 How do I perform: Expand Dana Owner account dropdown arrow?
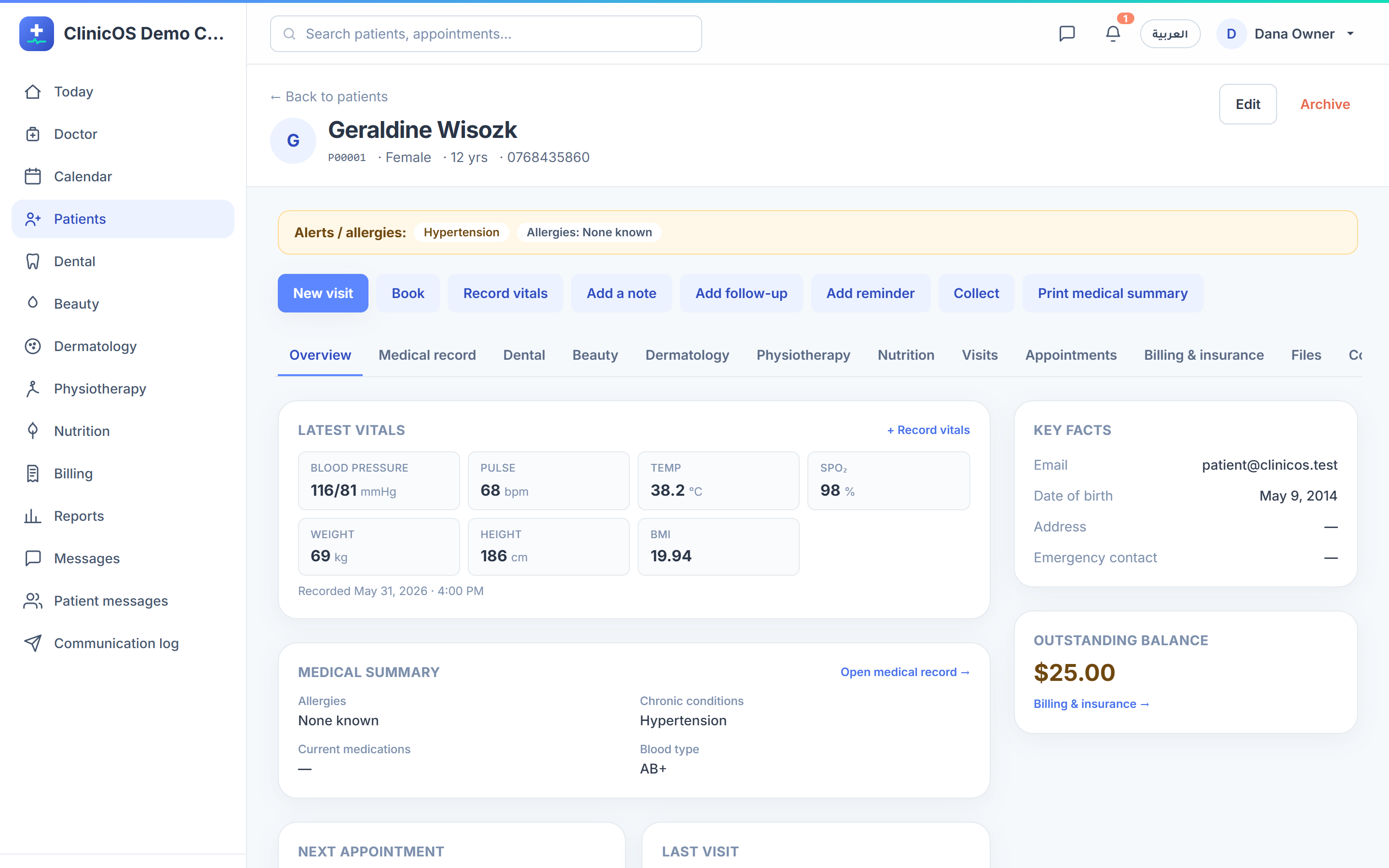(1350, 34)
